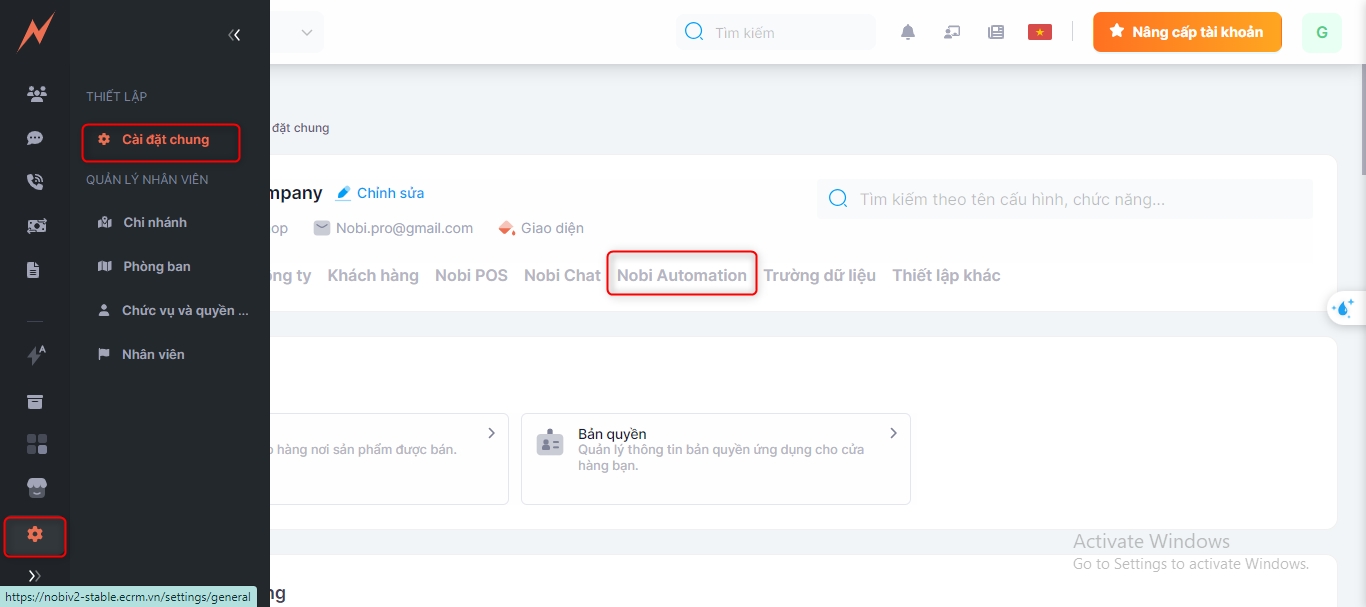Image resolution: width=1366 pixels, height=607 pixels.
Task: Switch to the Nobi Automation tab
Action: pyautogui.click(x=682, y=275)
